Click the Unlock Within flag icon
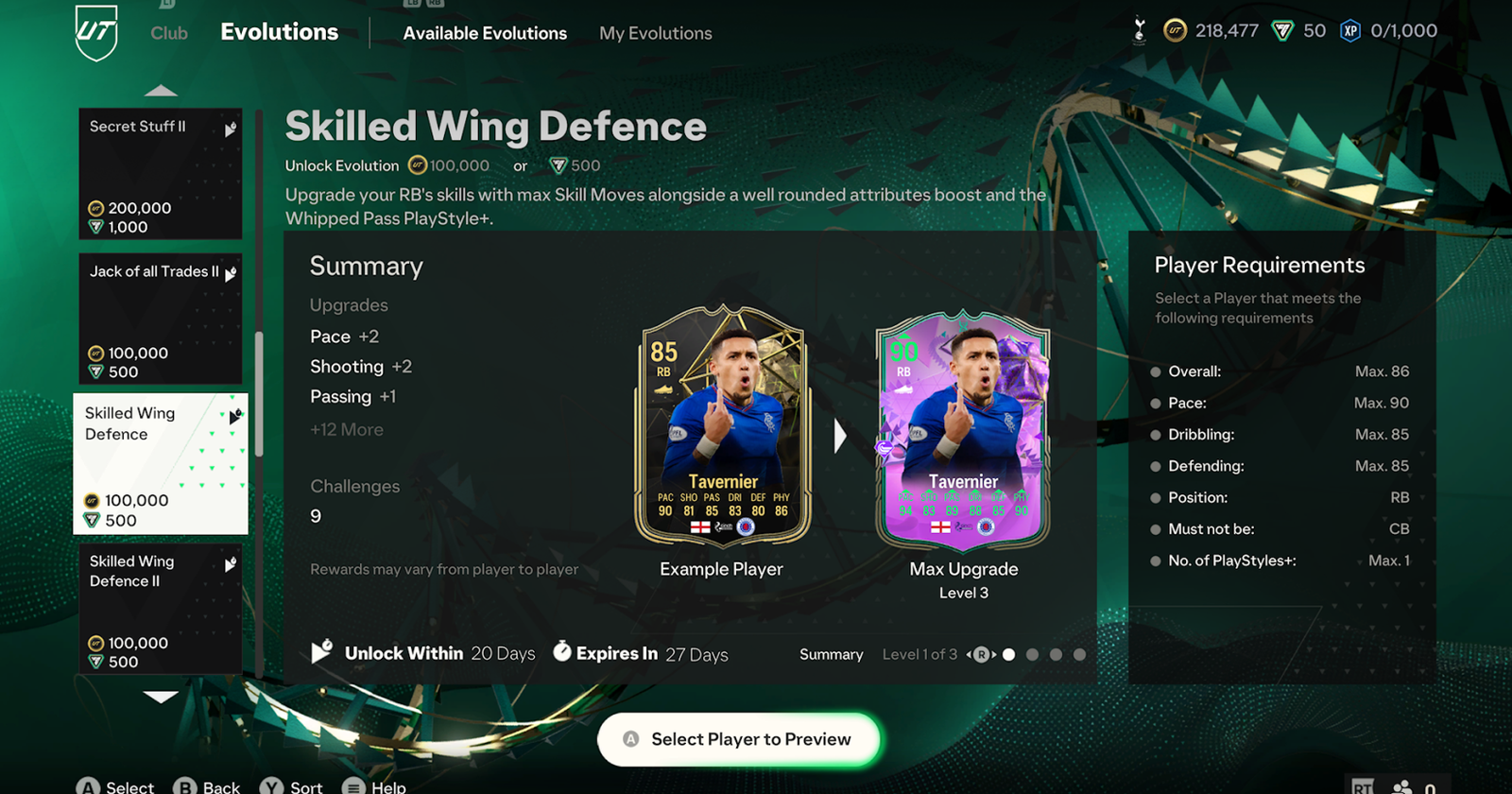The image size is (1512, 794). click(x=321, y=651)
